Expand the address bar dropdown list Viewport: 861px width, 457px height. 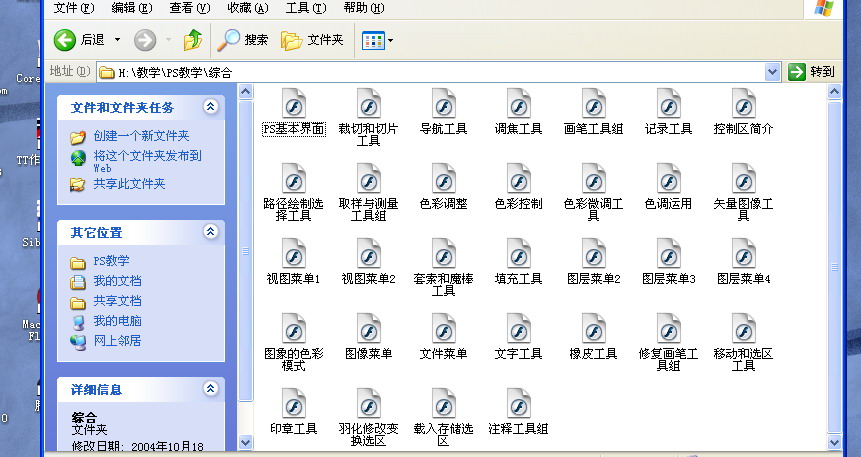(x=773, y=72)
